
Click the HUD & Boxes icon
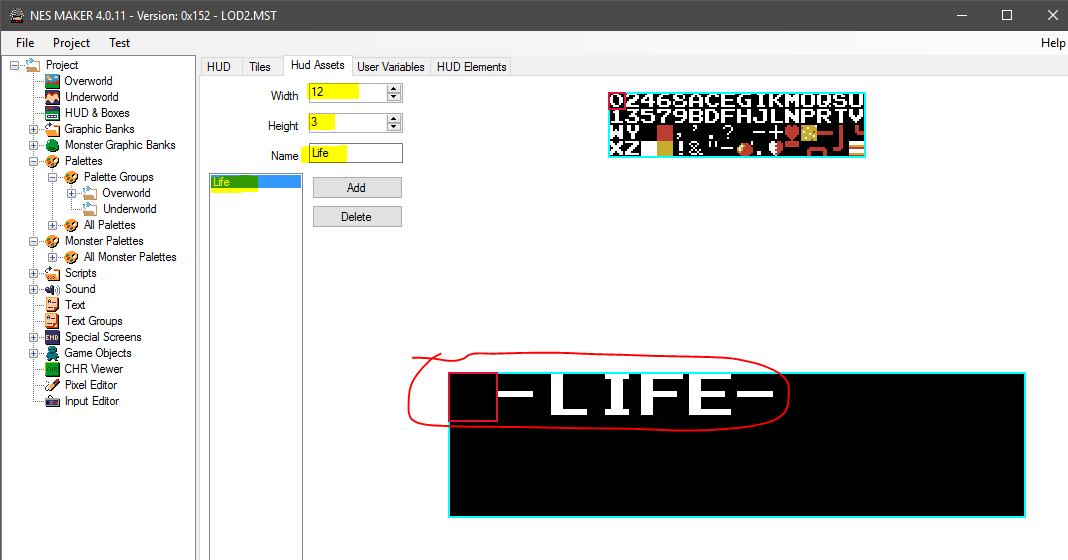click(52, 113)
